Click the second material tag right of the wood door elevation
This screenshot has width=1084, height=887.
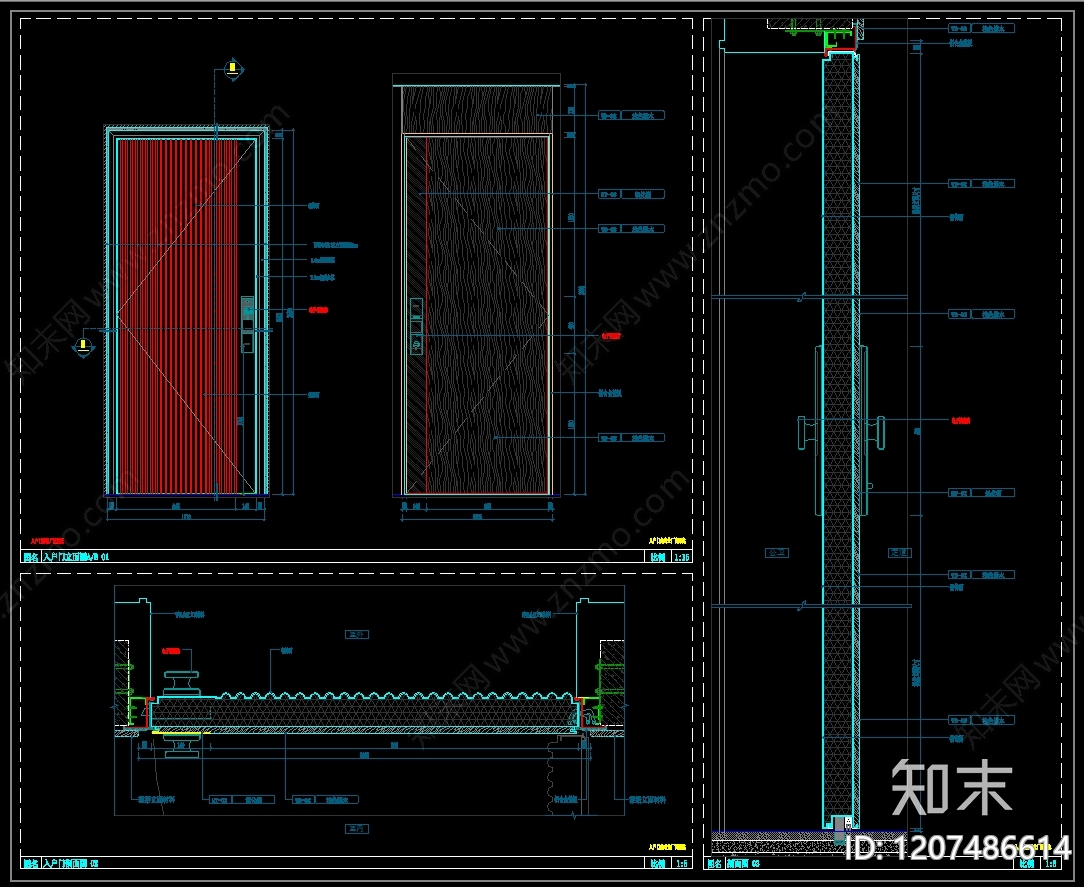(631, 194)
